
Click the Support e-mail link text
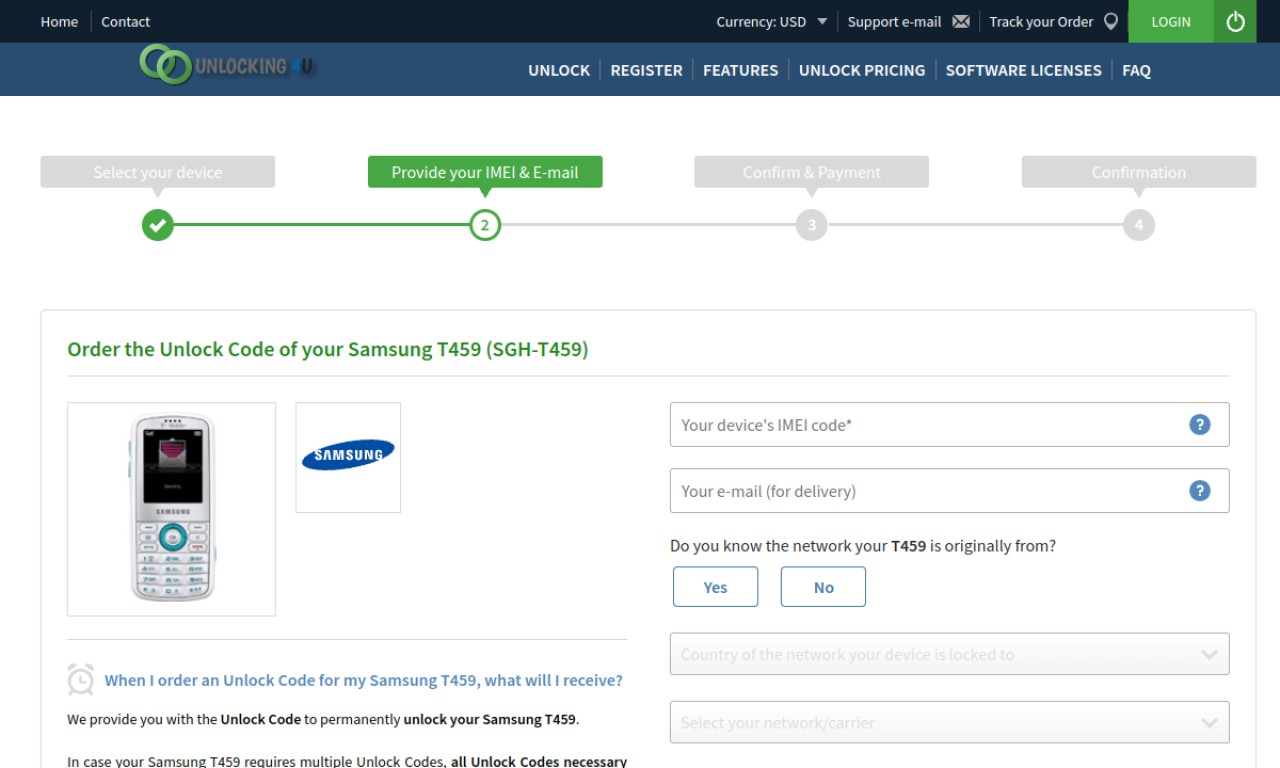[894, 21]
